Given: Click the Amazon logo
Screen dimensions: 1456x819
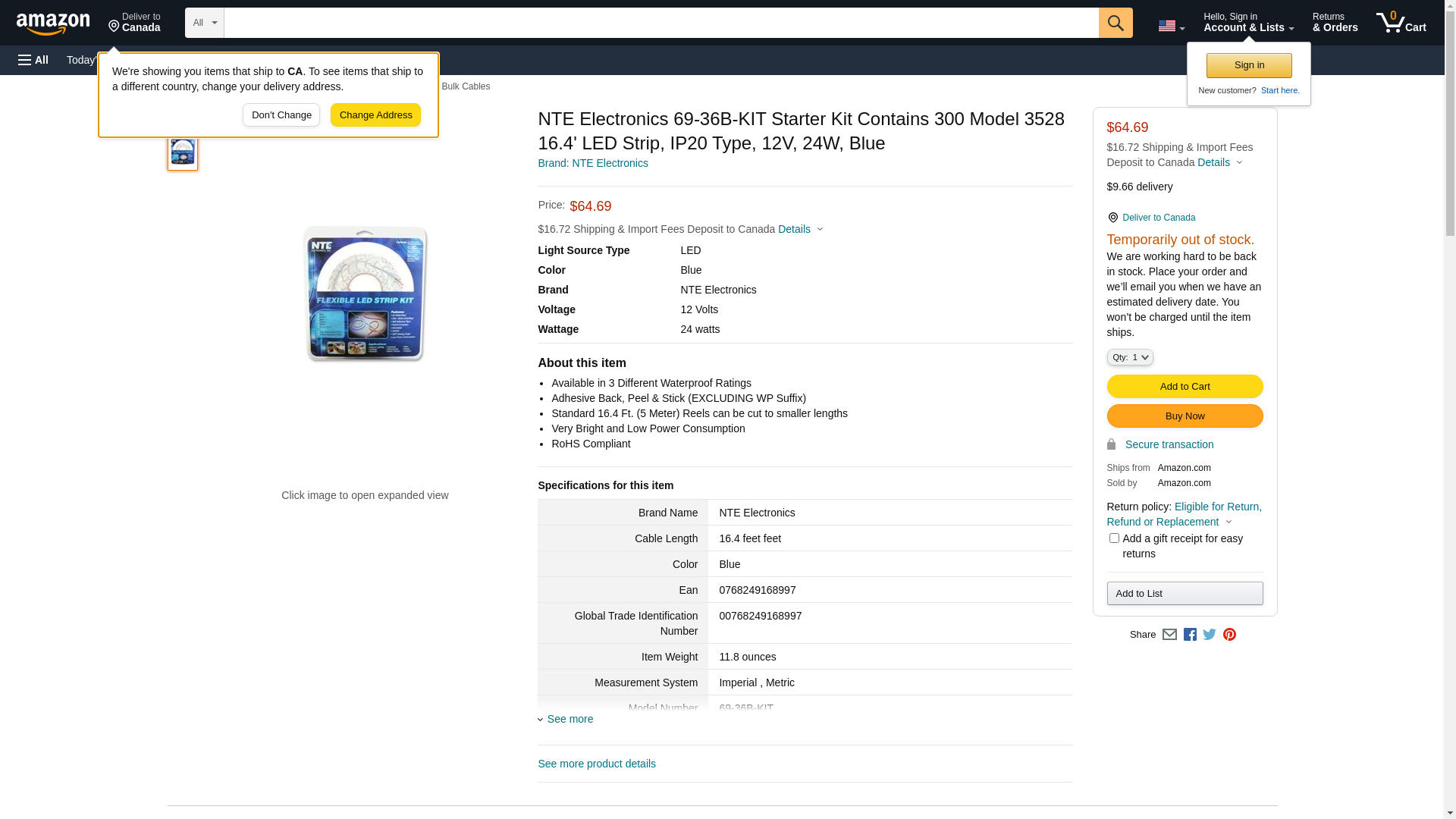Looking at the screenshot, I should point(53,24).
